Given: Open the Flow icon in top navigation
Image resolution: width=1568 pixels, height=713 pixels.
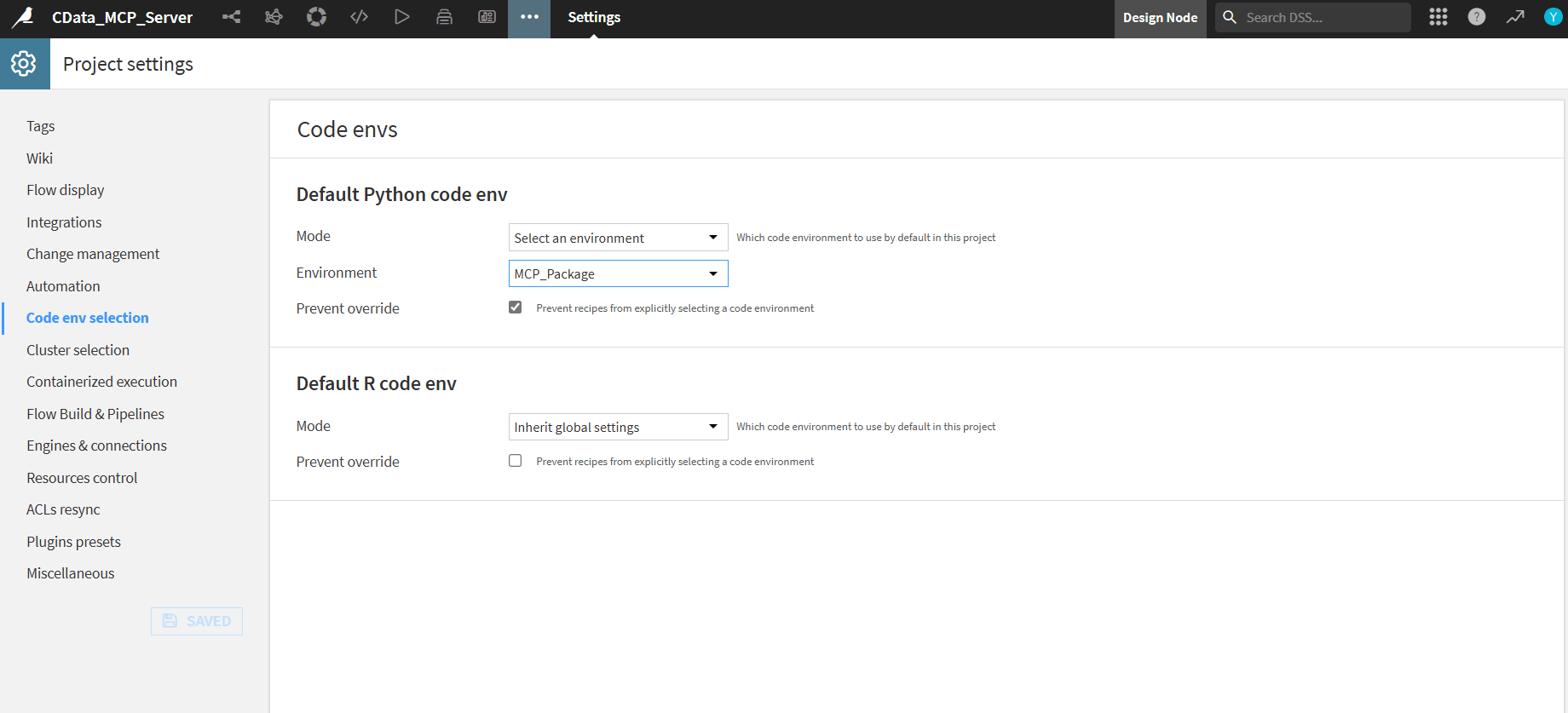Looking at the screenshot, I should pos(231,17).
